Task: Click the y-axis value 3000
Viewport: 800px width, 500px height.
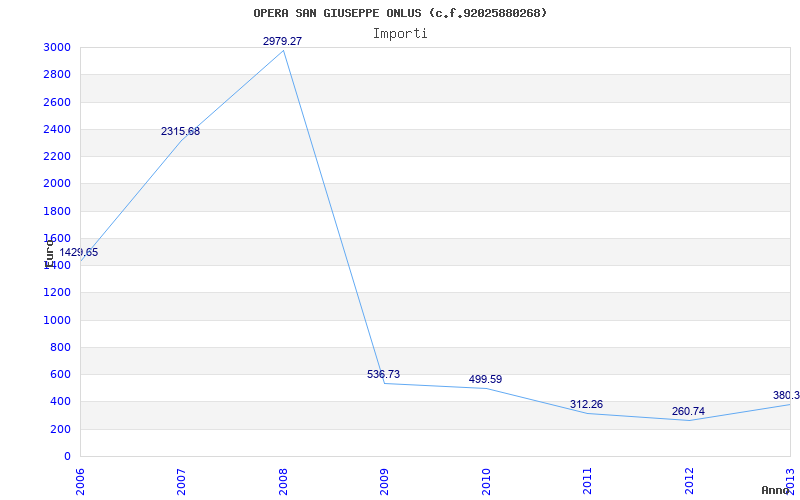Action: [58, 47]
